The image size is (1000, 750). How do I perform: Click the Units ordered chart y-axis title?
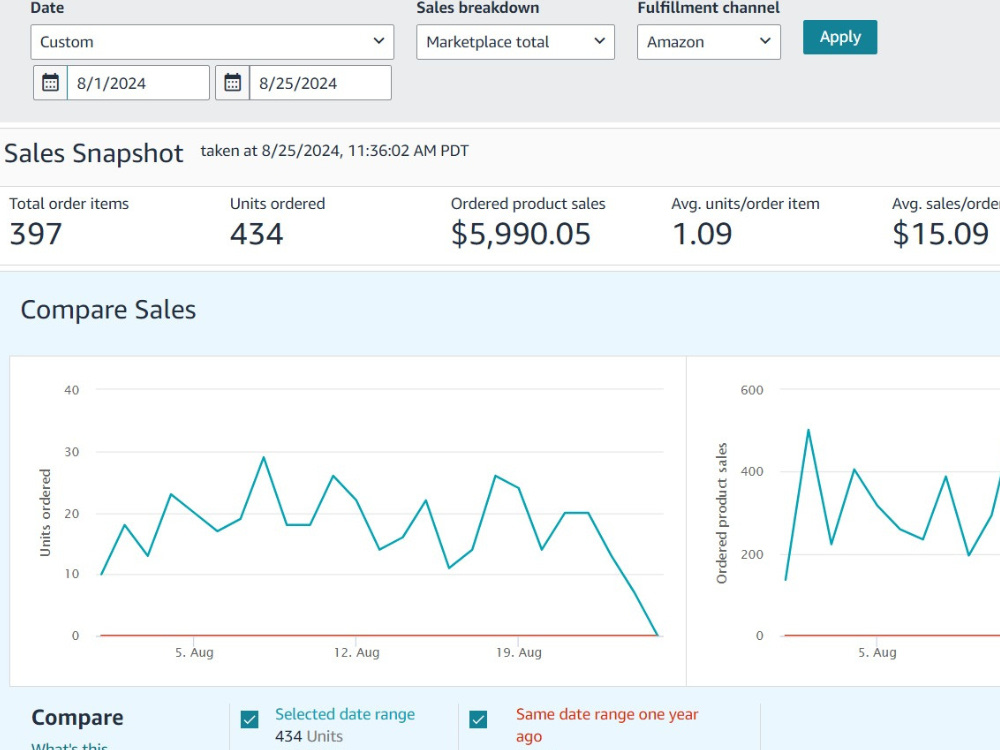point(45,513)
